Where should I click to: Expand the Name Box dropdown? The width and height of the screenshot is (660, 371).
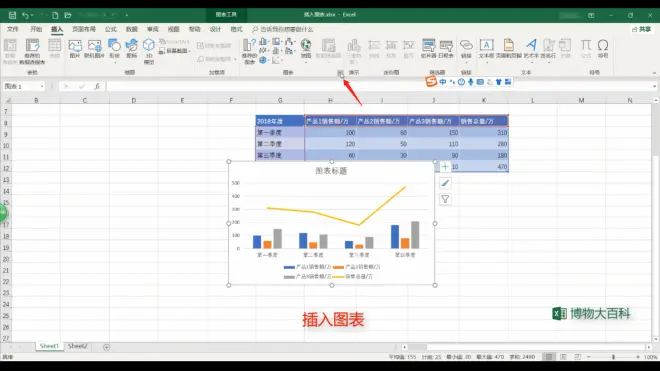(42, 86)
